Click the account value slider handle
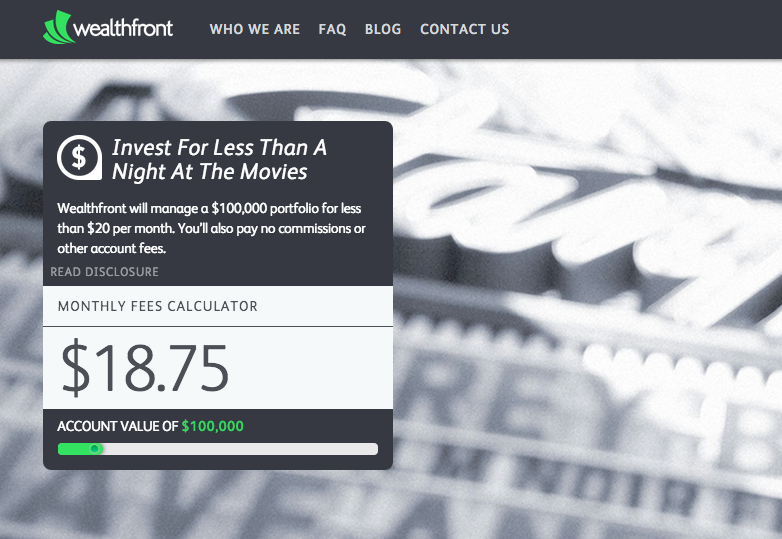The image size is (782, 539). pos(95,449)
